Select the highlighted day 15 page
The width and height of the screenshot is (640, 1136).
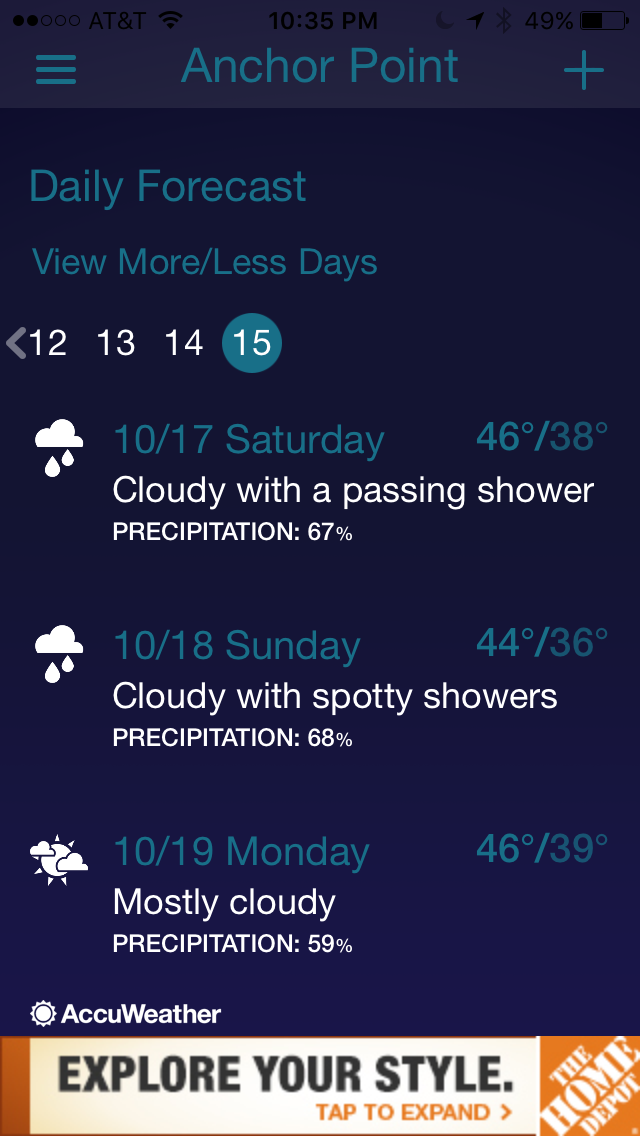pos(252,343)
